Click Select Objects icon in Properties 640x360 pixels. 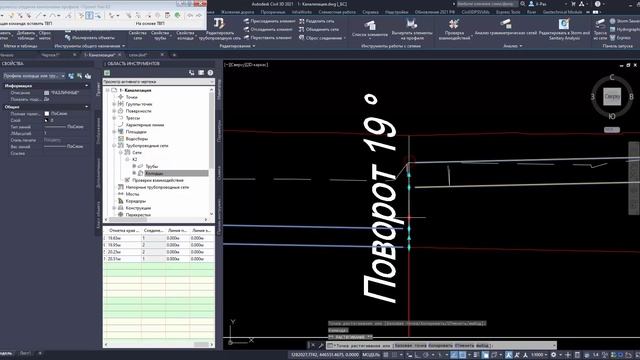coord(80,76)
